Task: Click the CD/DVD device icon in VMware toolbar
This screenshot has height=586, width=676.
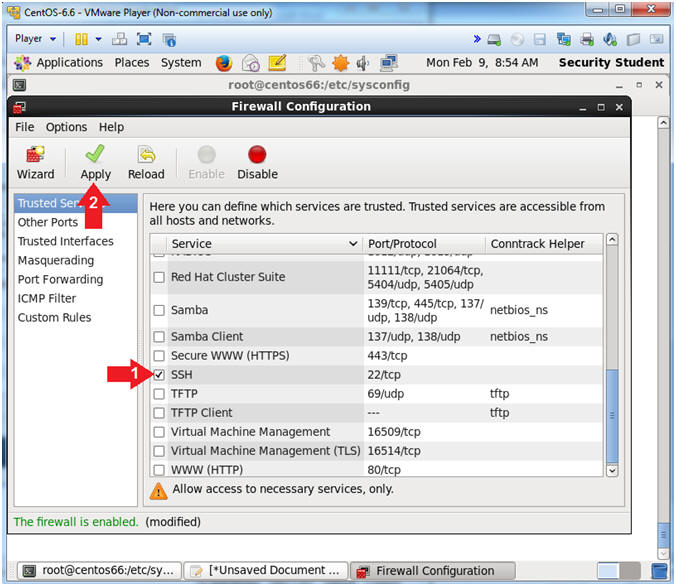Action: click(x=517, y=40)
